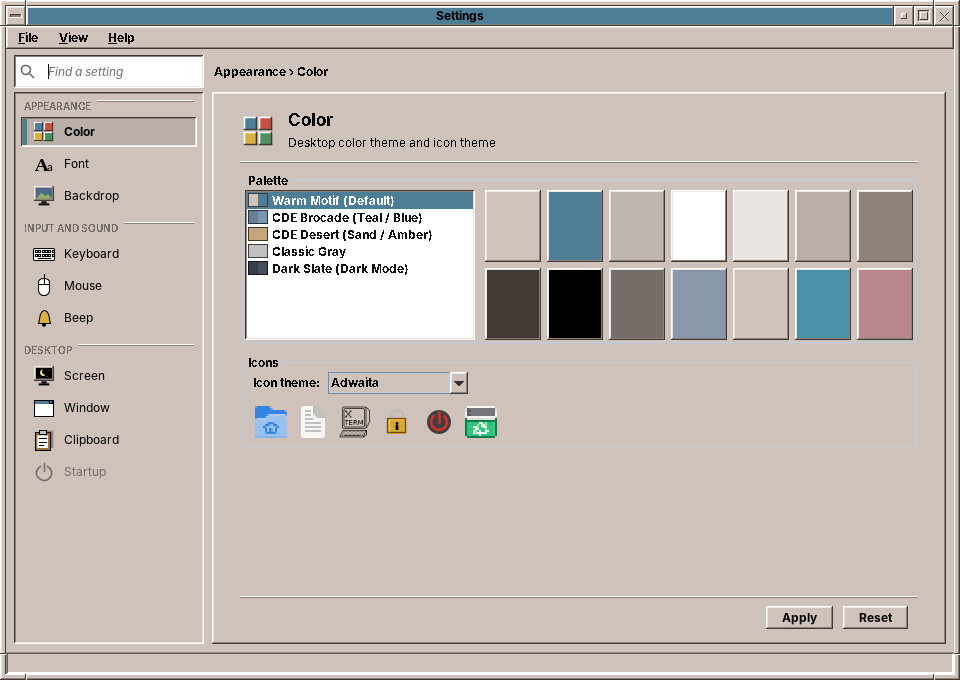
Task: Click the green recycle bin preview icon
Action: pos(481,422)
